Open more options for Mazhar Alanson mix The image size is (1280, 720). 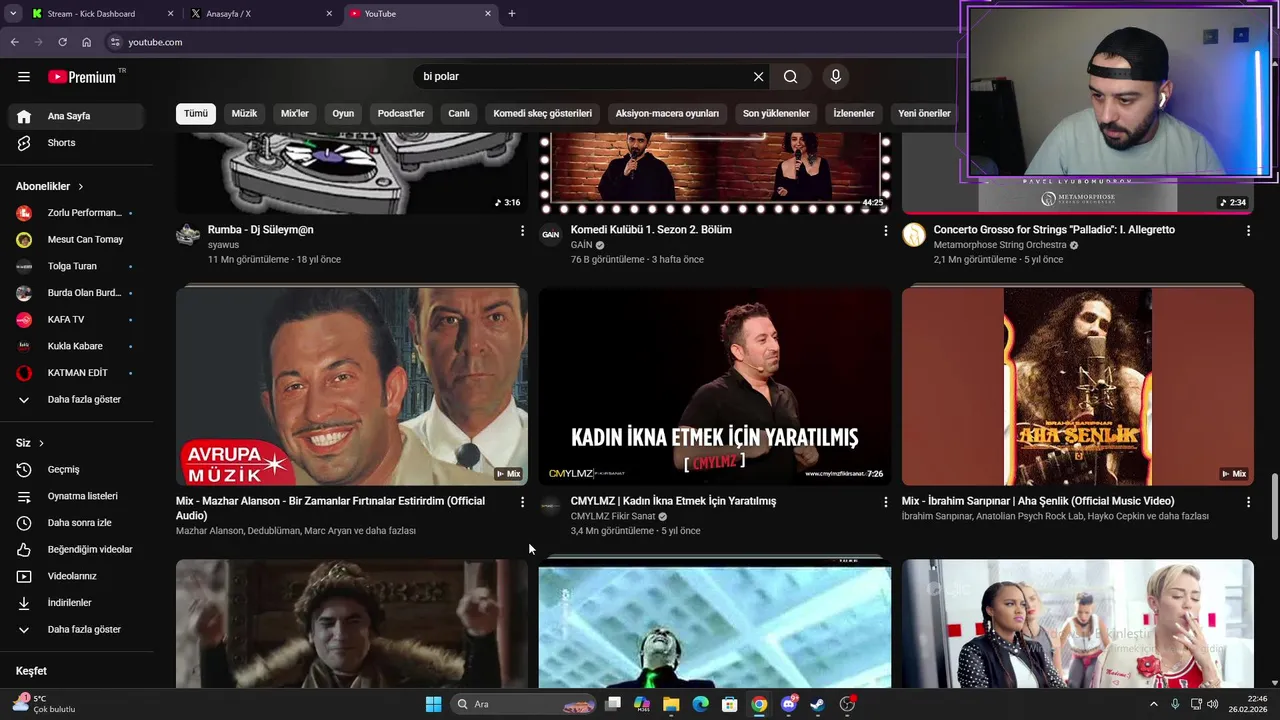click(522, 502)
